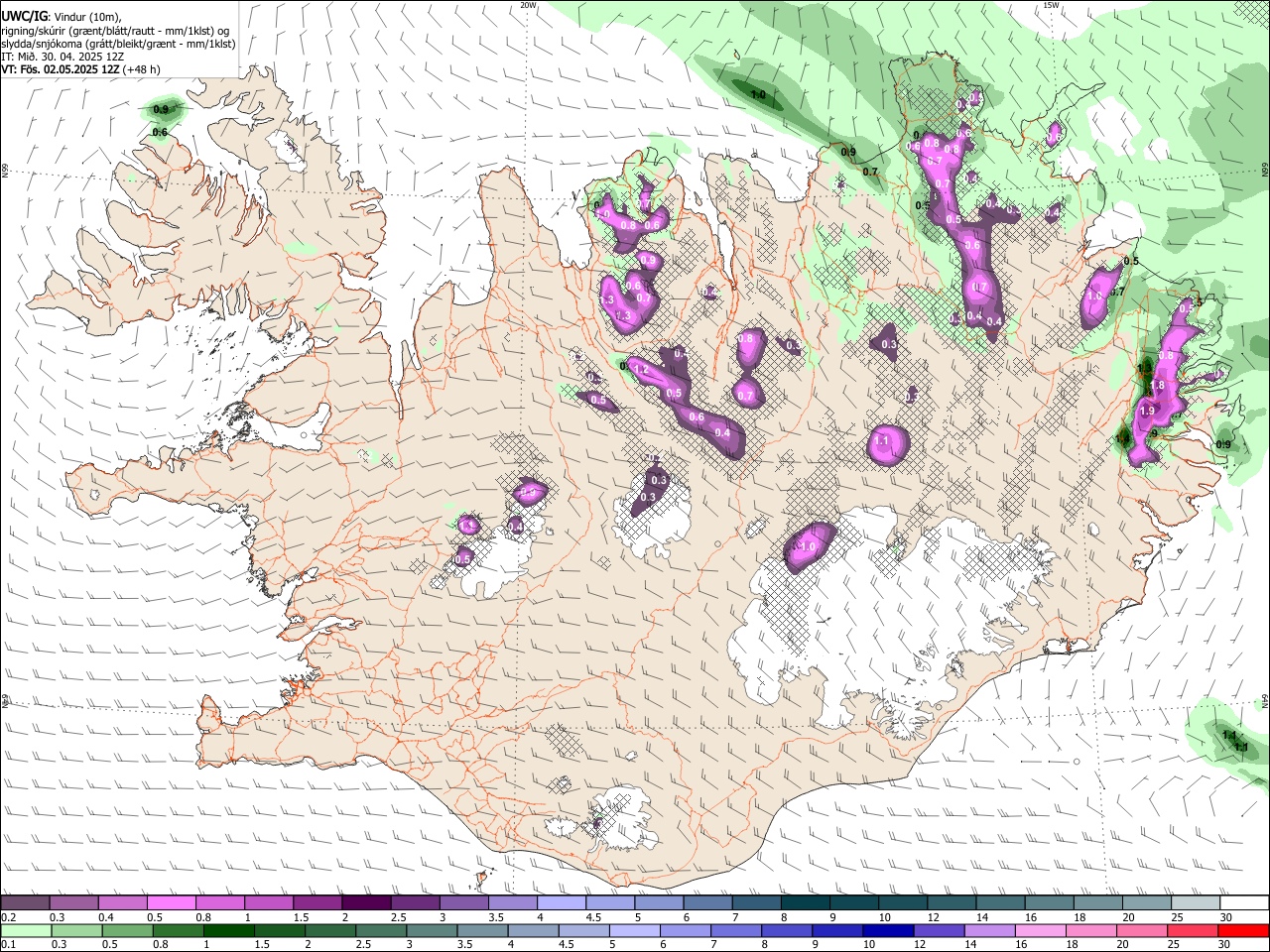Select the lower-row 16 light pink swatch
Image resolution: width=1270 pixels, height=952 pixels.
pyautogui.click(x=1041, y=931)
